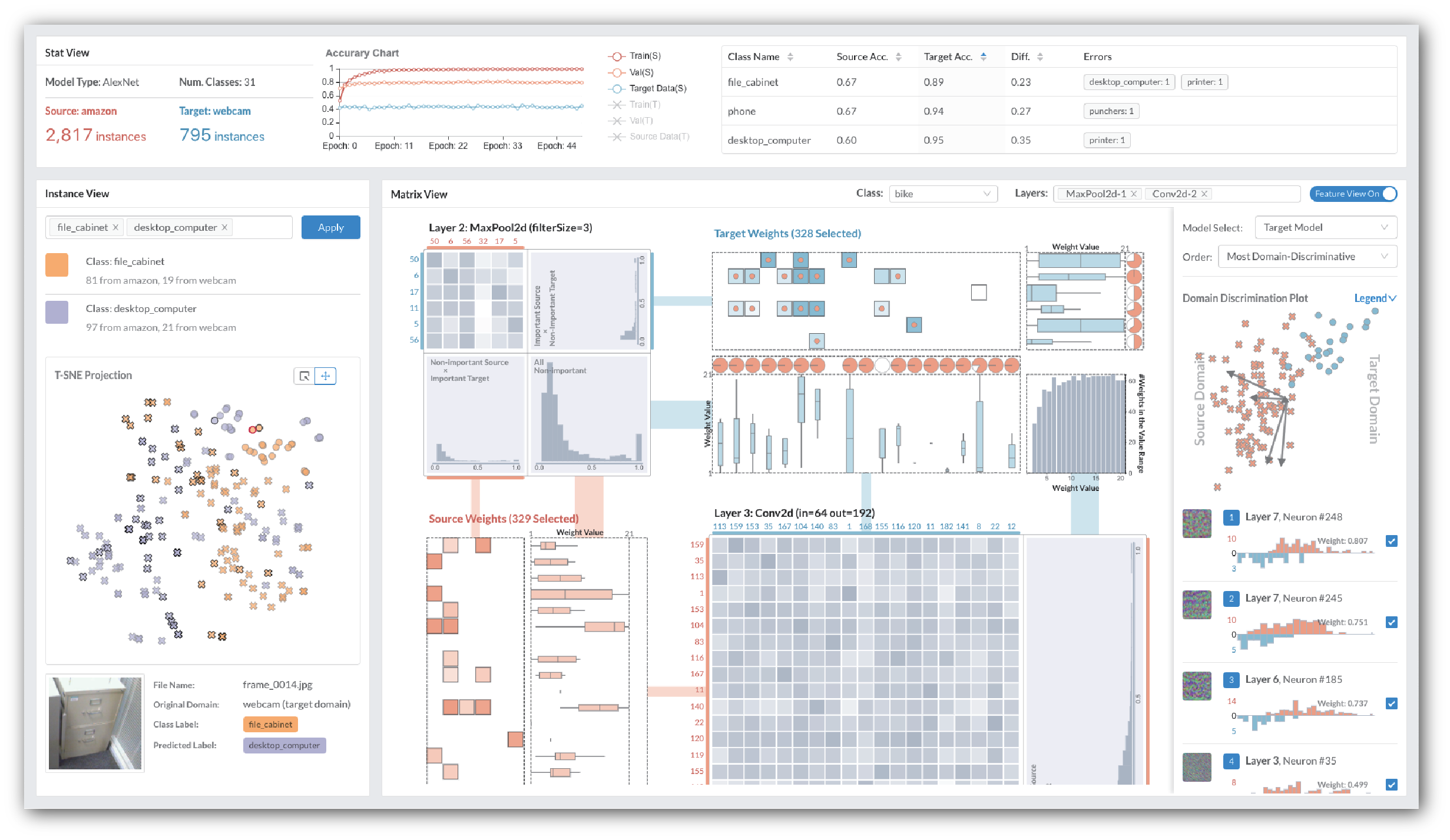
Task: Activate the pan/move tool in T-SNE Projection
Action: pos(326,376)
